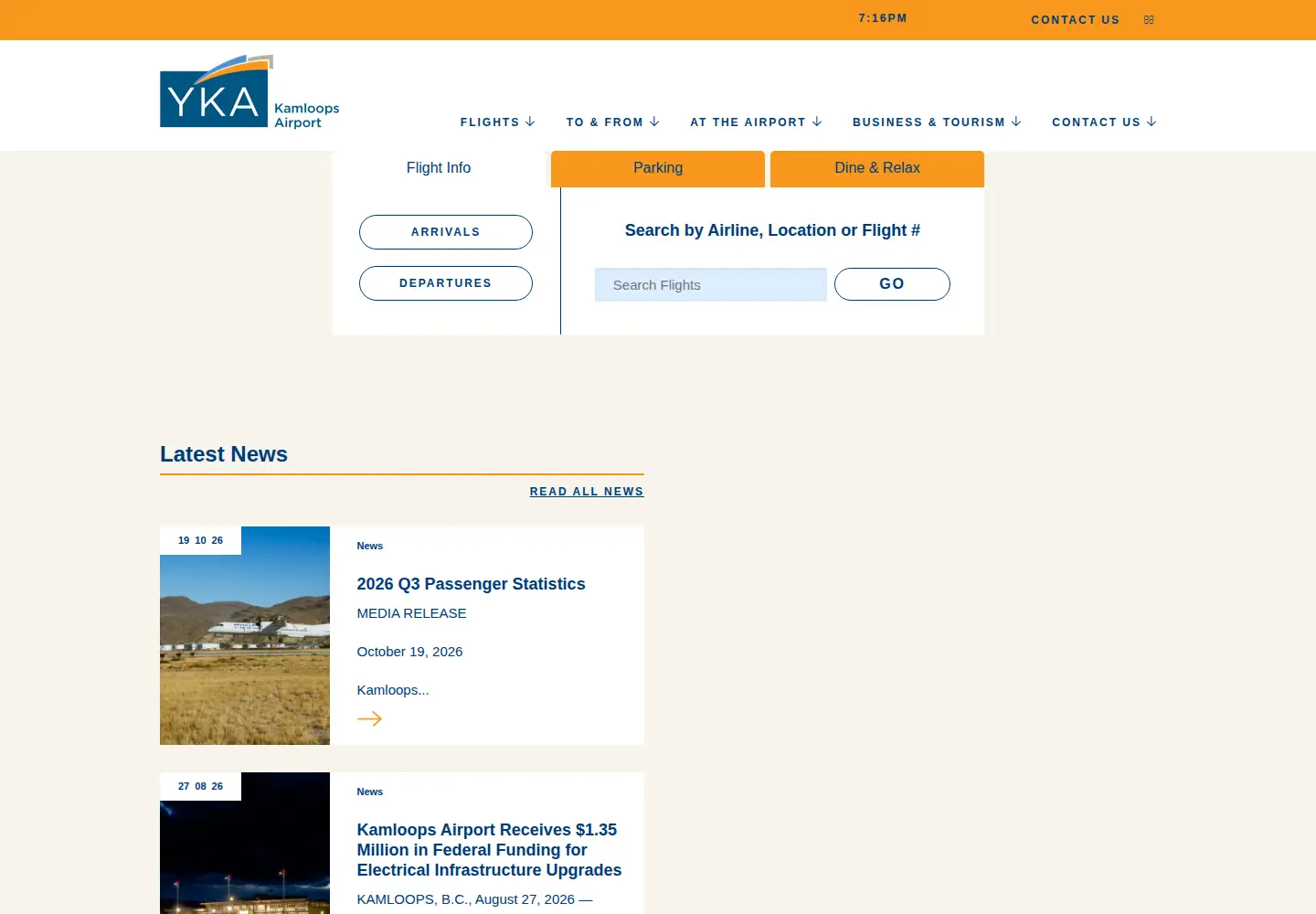Expand the To & From menu arrow

pos(654,122)
